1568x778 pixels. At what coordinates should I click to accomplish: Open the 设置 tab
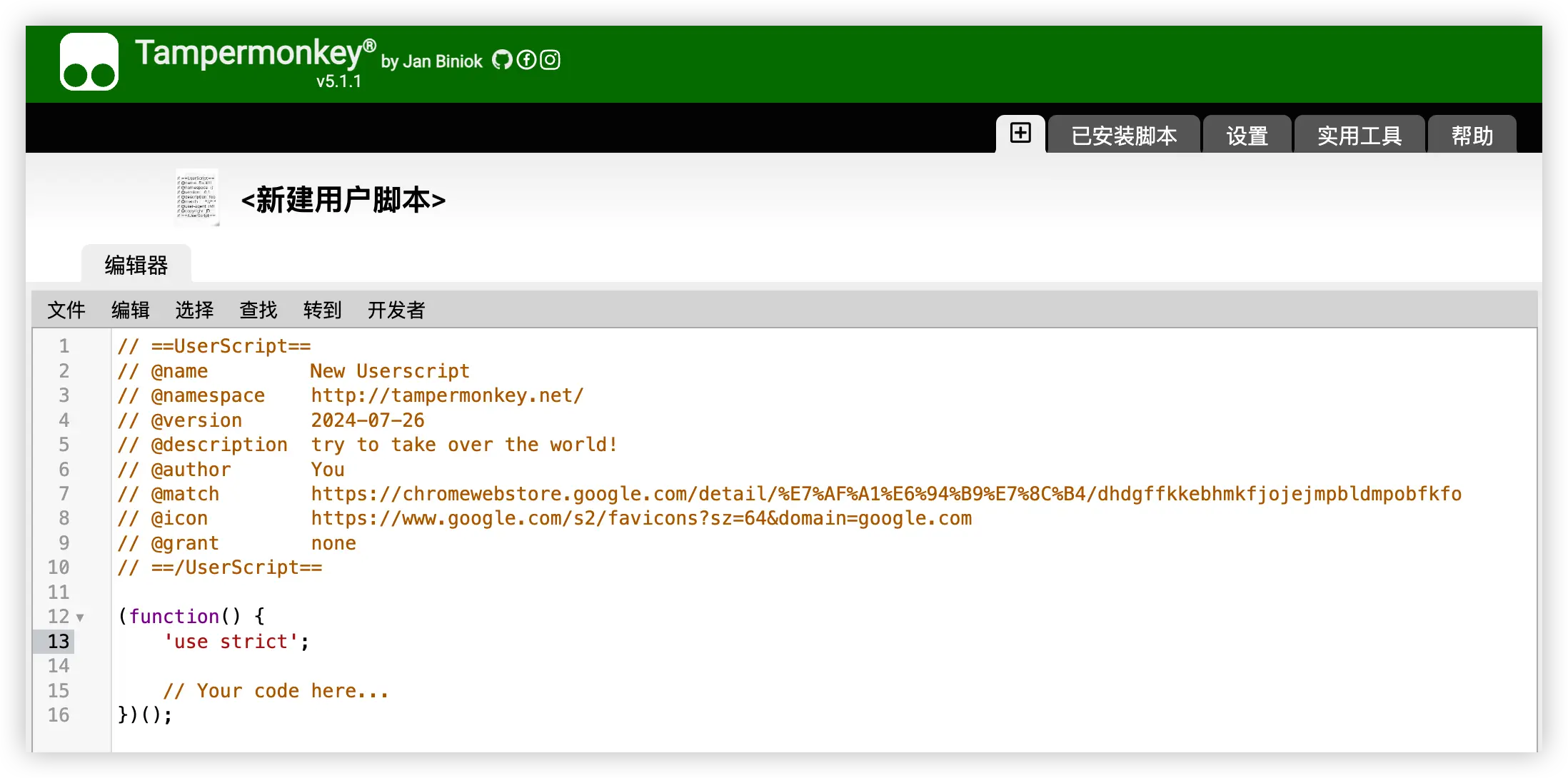coord(1247,135)
